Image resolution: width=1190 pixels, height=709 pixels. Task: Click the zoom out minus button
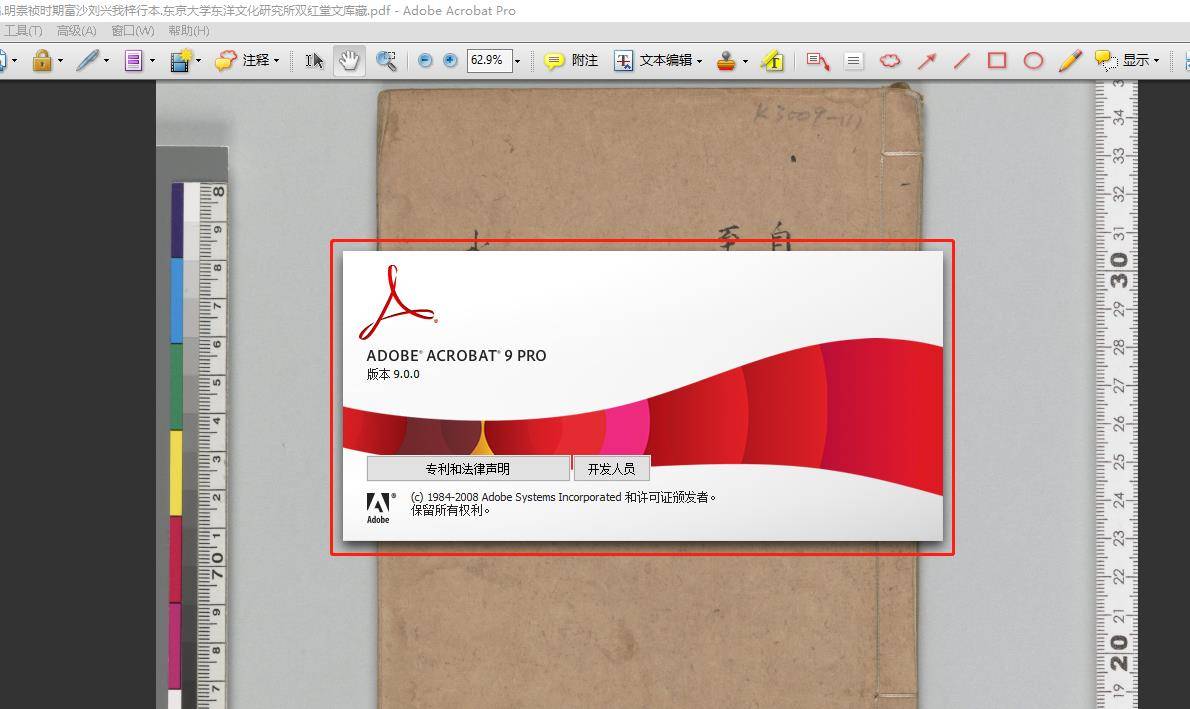(x=425, y=60)
